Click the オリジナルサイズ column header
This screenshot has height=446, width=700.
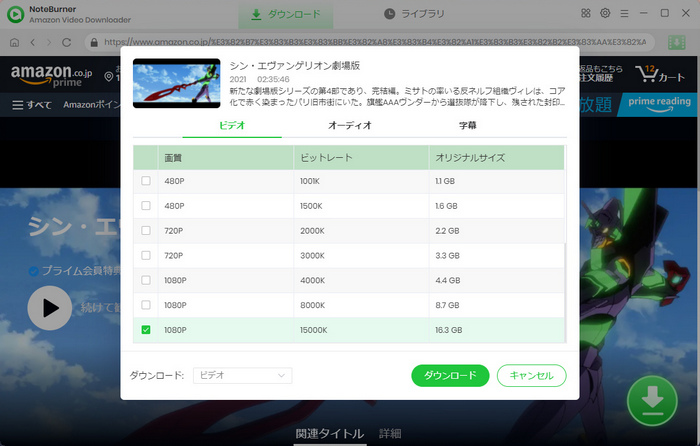[x=496, y=158]
